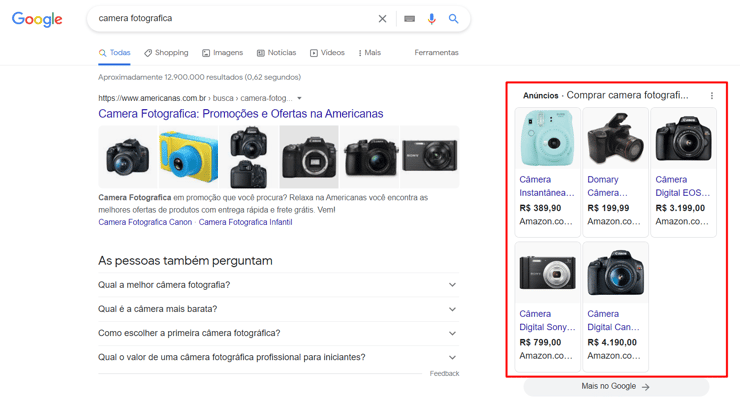
Task: Click the Feedback link
Action: click(444, 374)
